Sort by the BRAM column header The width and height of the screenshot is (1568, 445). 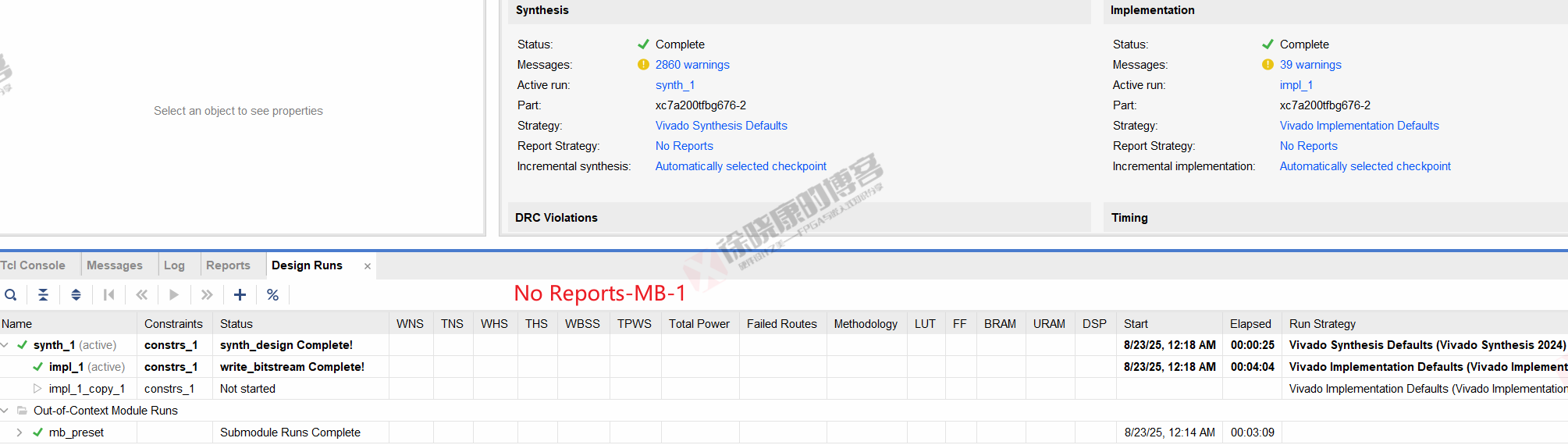click(x=1001, y=324)
